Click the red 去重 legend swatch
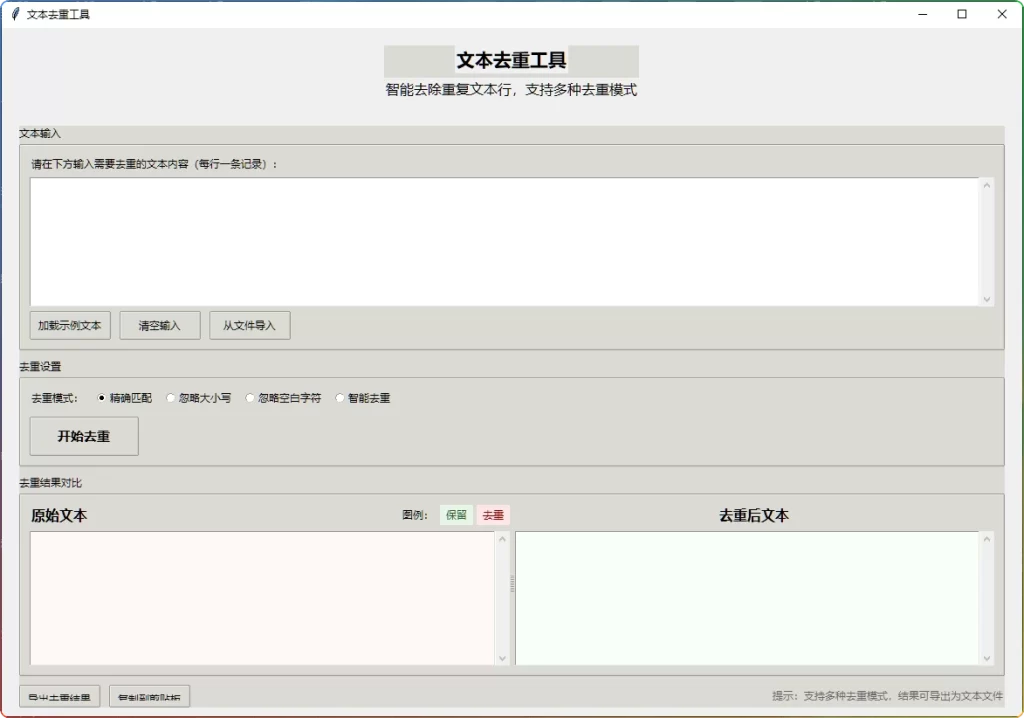Screen dimensions: 1024x718 pyautogui.click(x=493, y=515)
